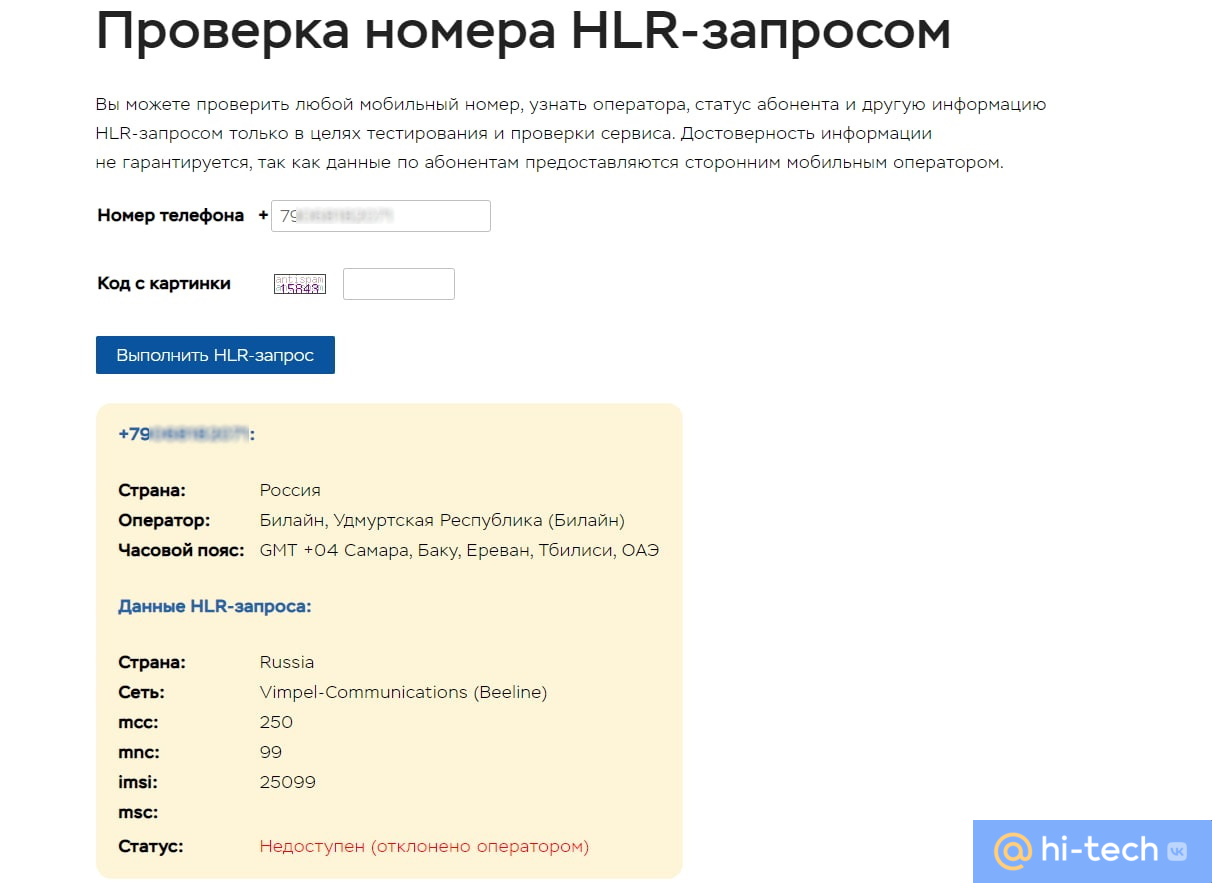Viewport: 1222px width, 893px height.
Task: Click the GMT +04 time zone value
Action: (459, 550)
